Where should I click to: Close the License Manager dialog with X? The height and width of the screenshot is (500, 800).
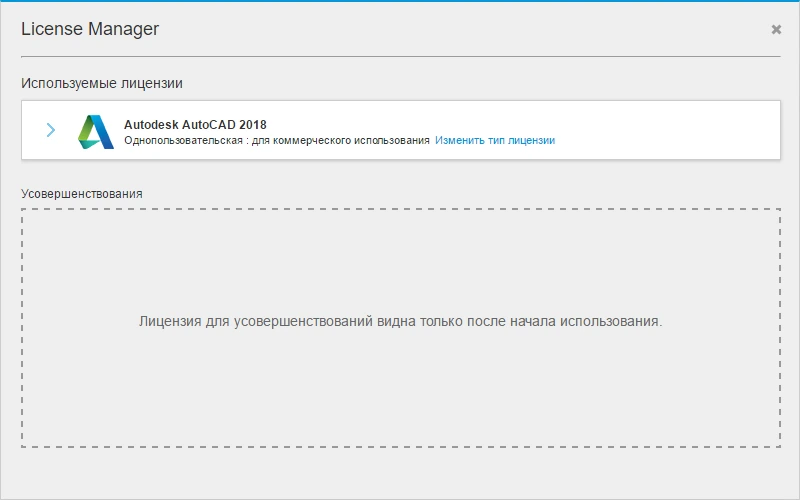tap(776, 30)
